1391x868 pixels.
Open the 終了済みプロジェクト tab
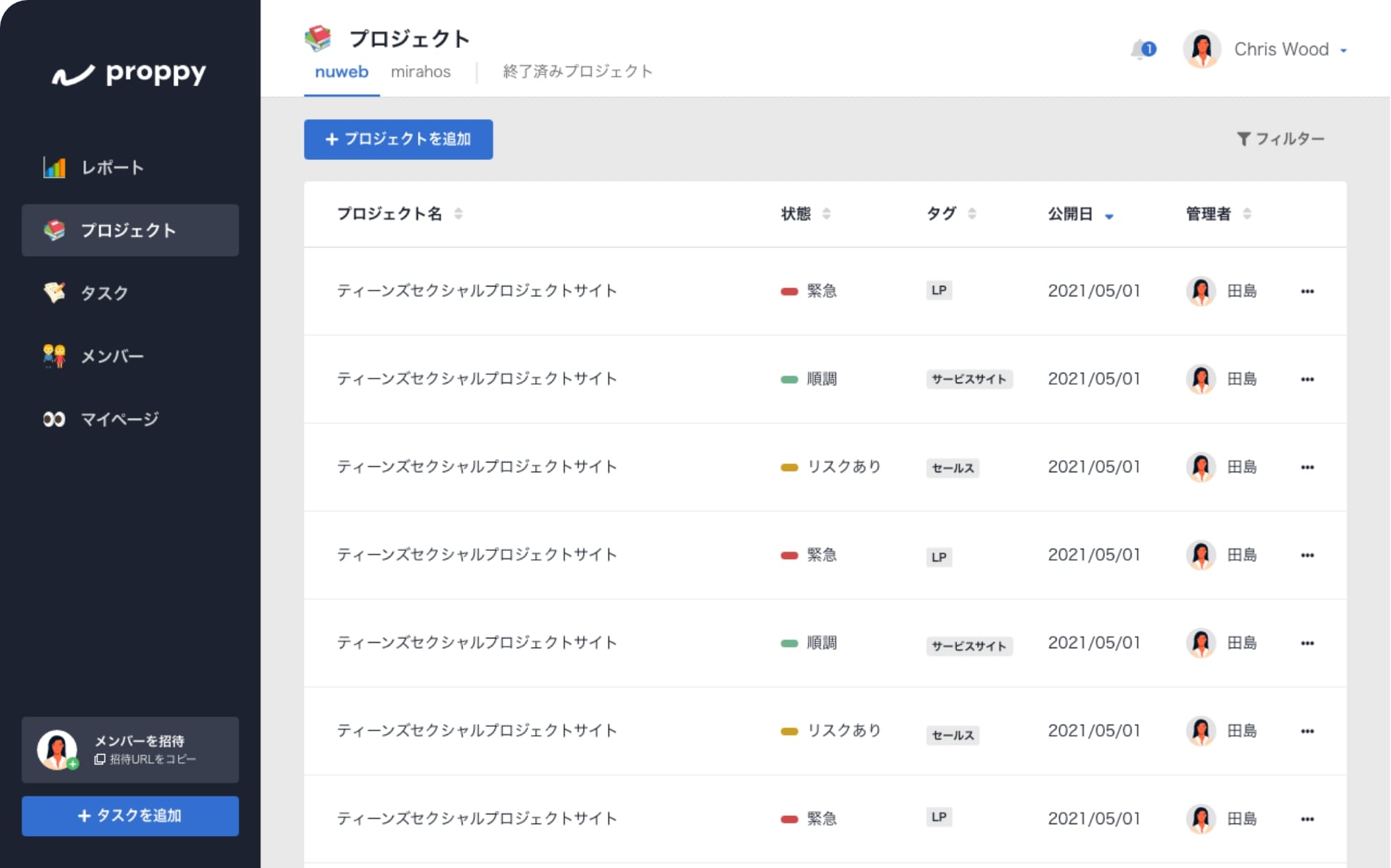tap(576, 71)
